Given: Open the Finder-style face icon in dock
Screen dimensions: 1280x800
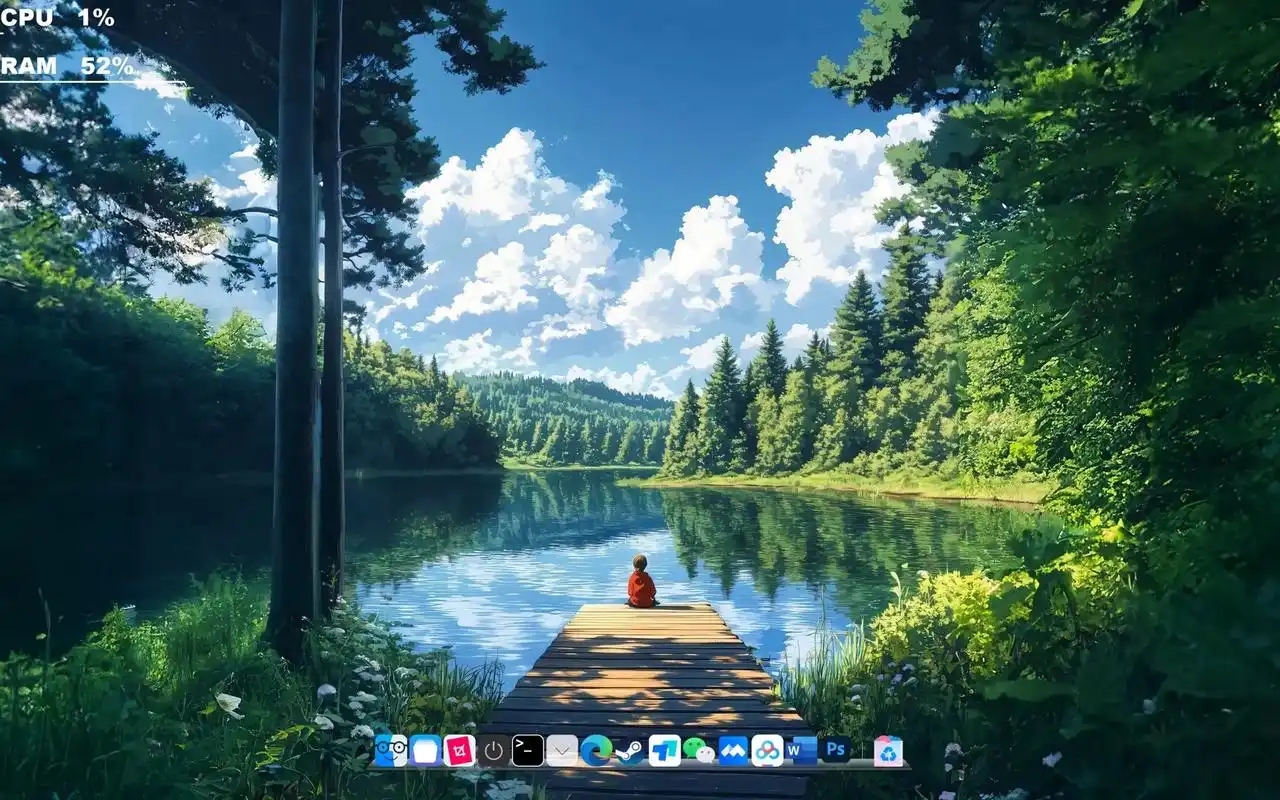Looking at the screenshot, I should click(391, 750).
